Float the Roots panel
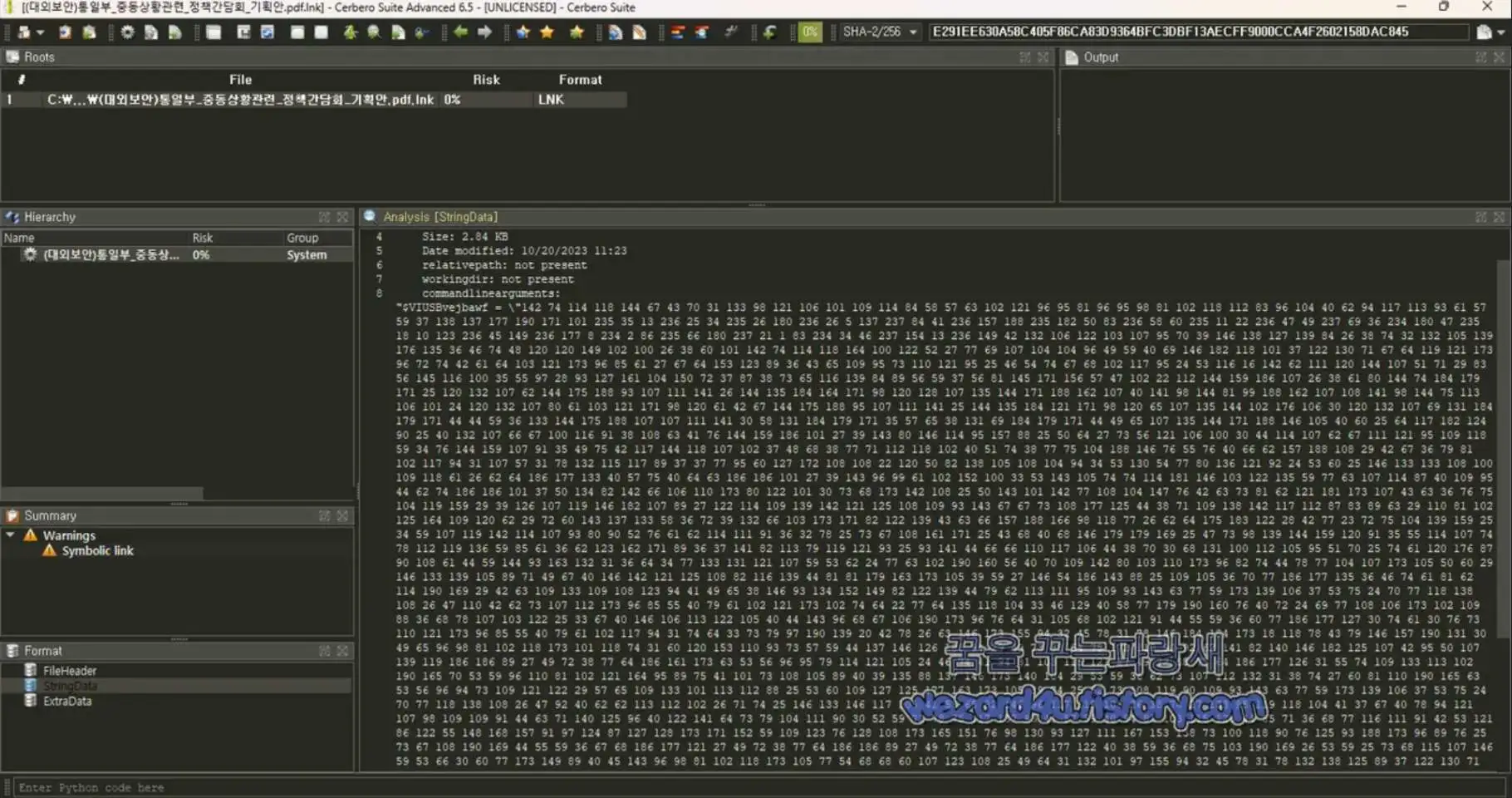The image size is (1512, 798). coord(1025,57)
